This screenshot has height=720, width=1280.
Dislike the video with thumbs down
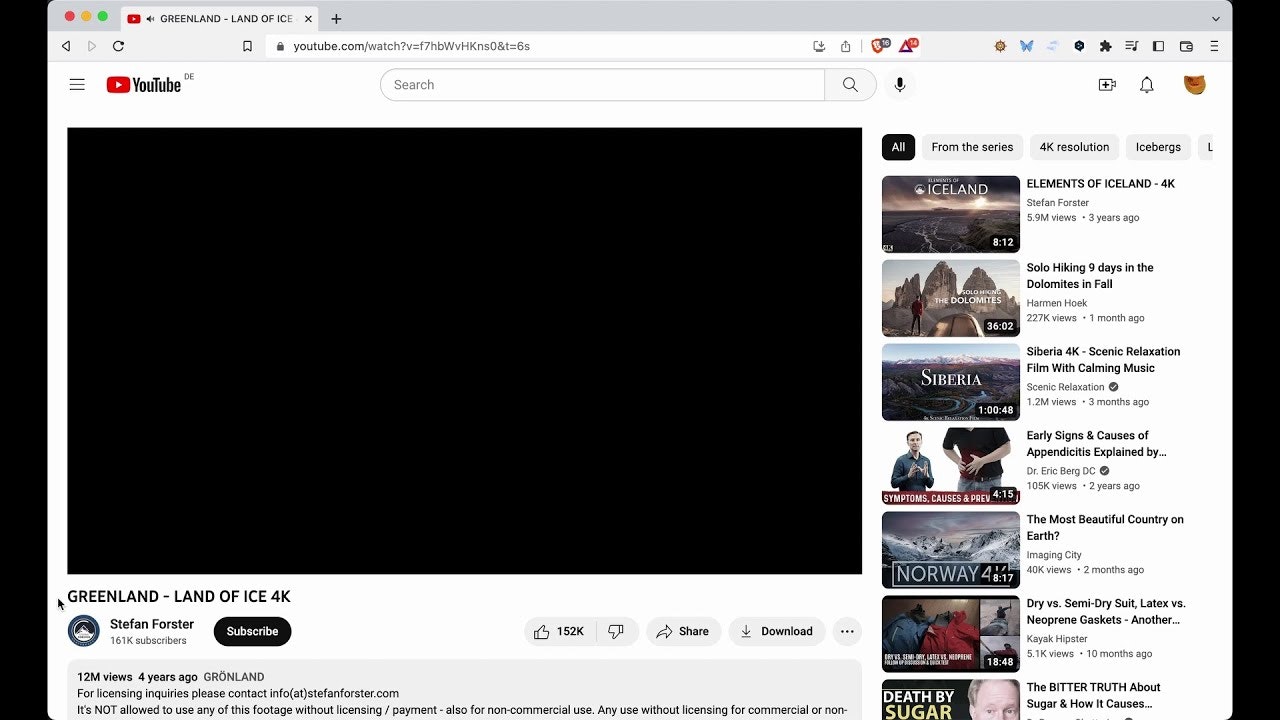tap(617, 632)
